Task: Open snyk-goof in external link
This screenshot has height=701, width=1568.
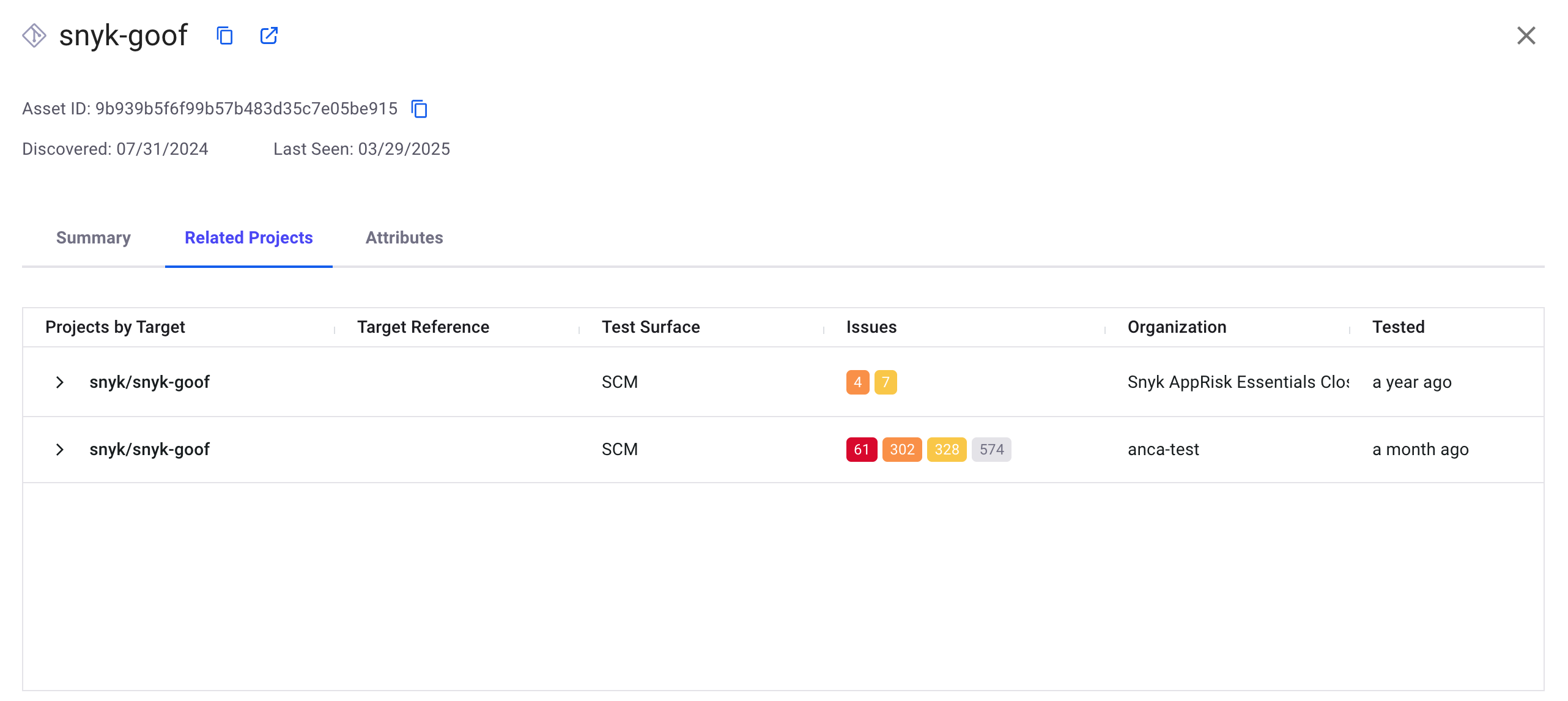Action: coord(268,36)
